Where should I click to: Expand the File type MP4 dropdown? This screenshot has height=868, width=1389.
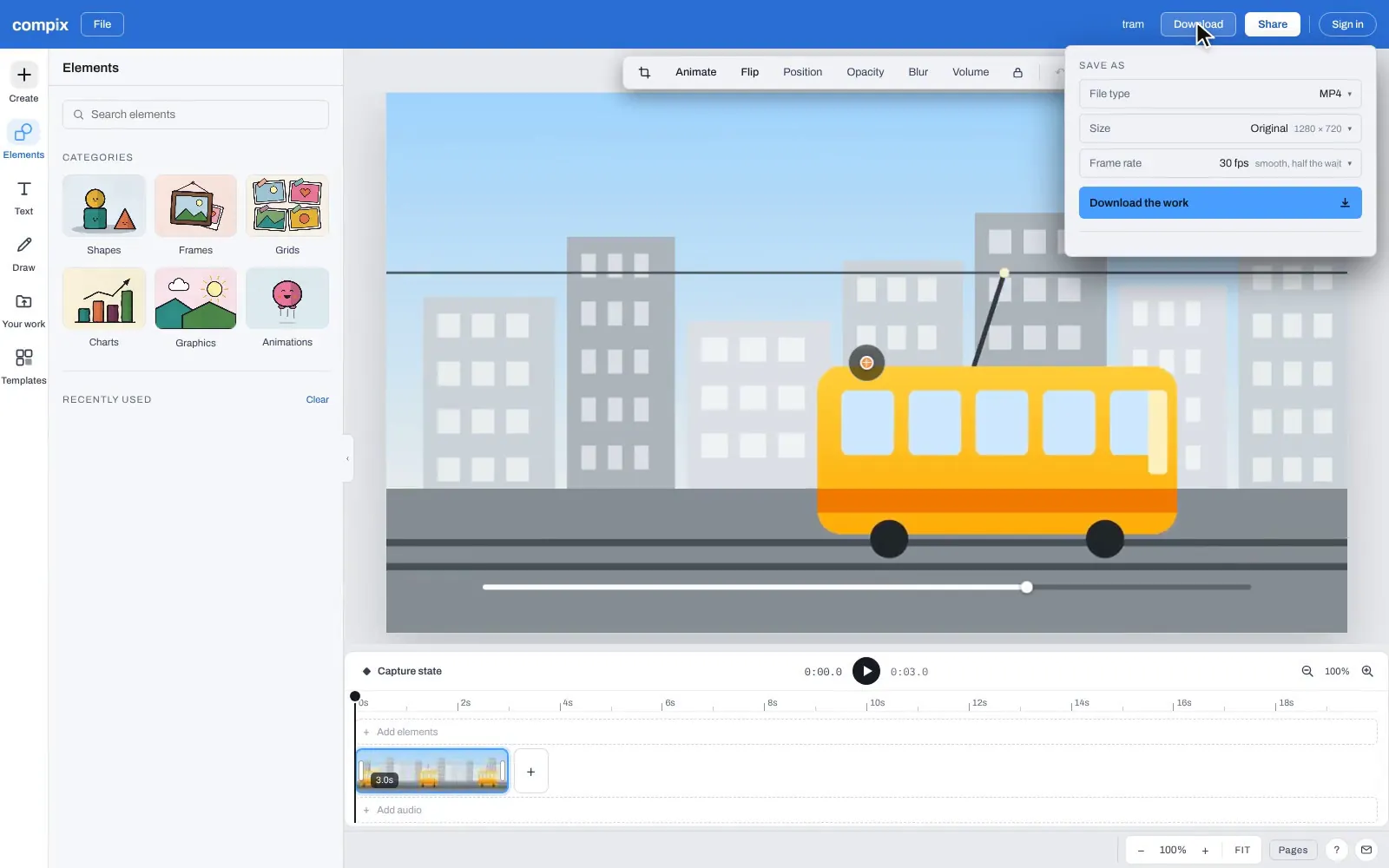click(1220, 94)
